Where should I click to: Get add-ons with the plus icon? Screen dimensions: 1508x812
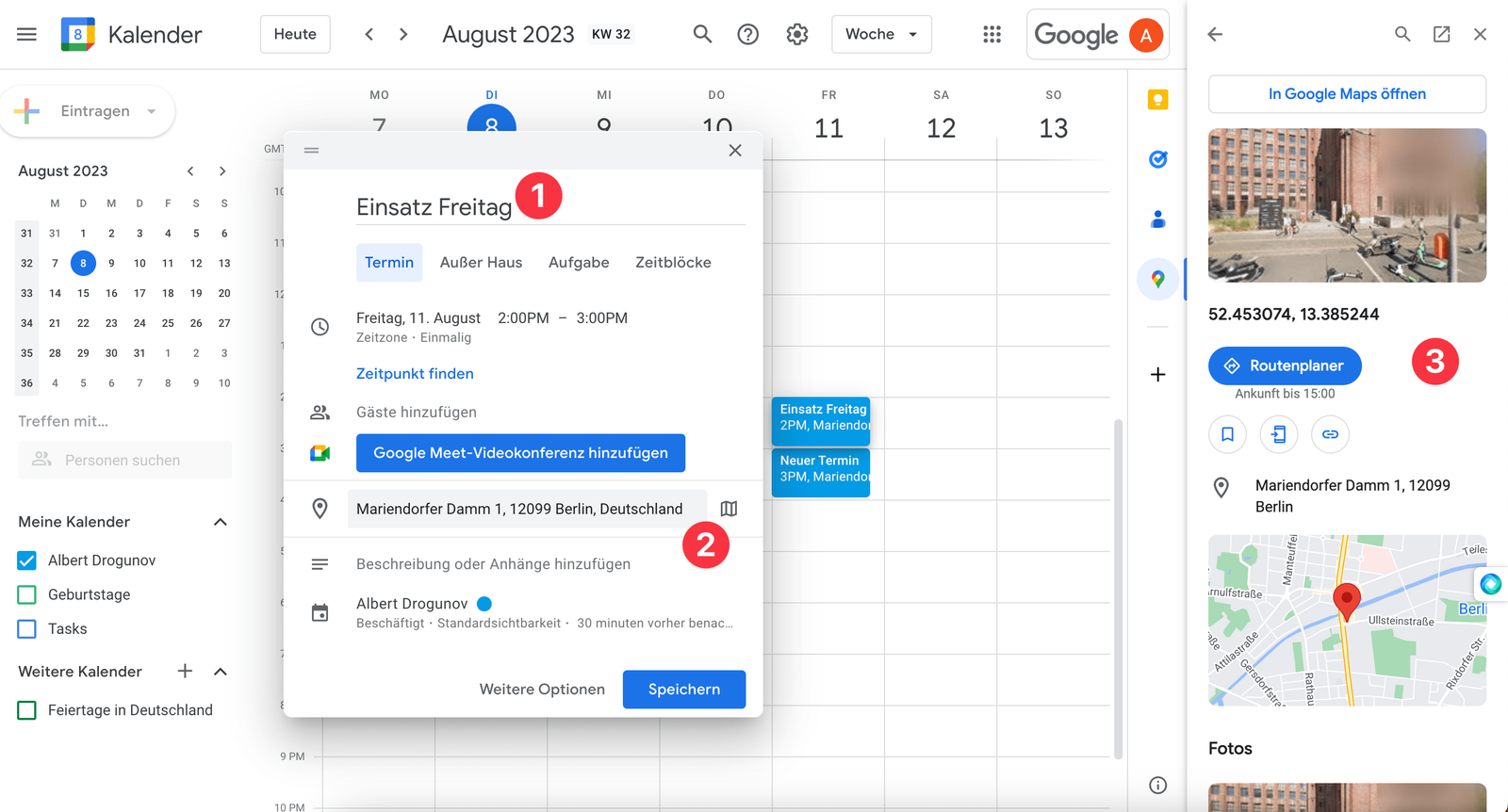coord(1158,375)
